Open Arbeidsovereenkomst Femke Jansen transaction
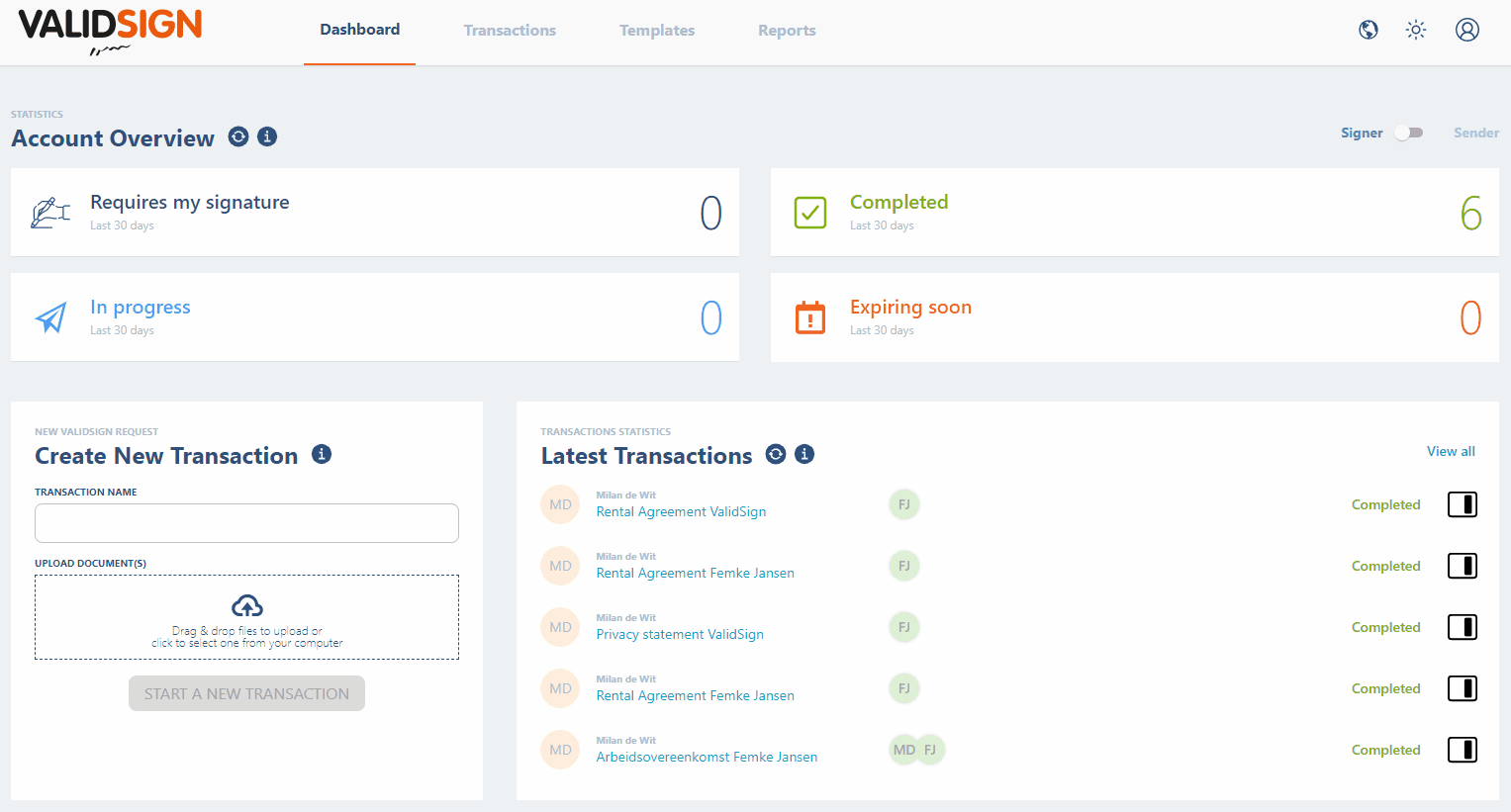This screenshot has width=1511, height=812. pos(707,757)
